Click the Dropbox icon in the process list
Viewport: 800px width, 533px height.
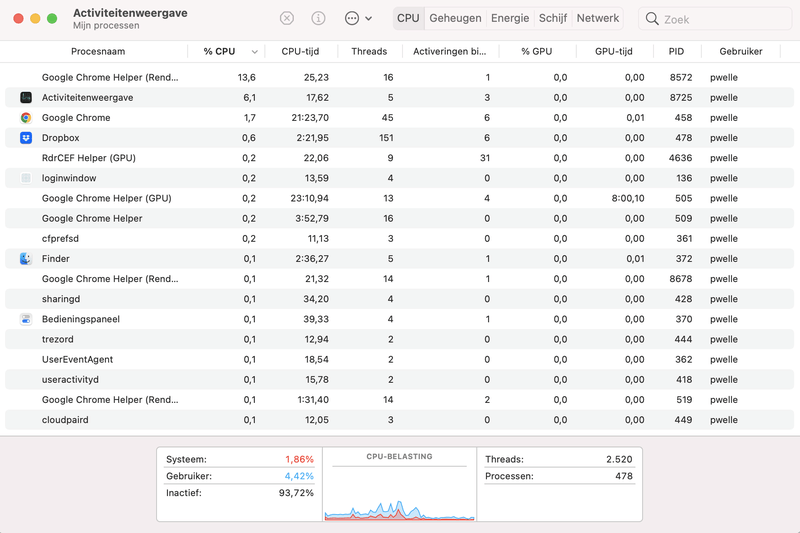click(26, 138)
